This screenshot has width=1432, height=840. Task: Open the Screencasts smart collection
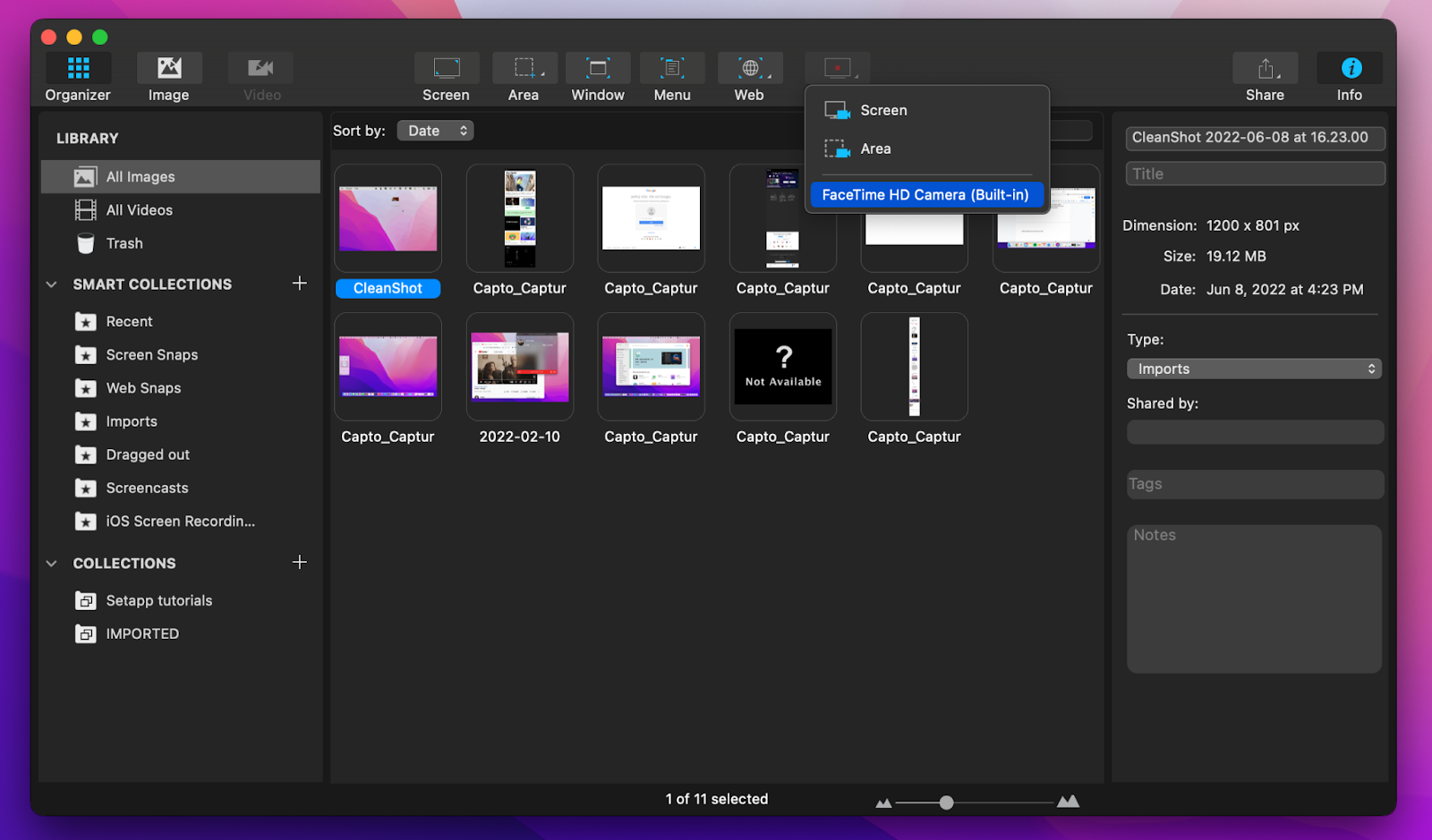147,488
